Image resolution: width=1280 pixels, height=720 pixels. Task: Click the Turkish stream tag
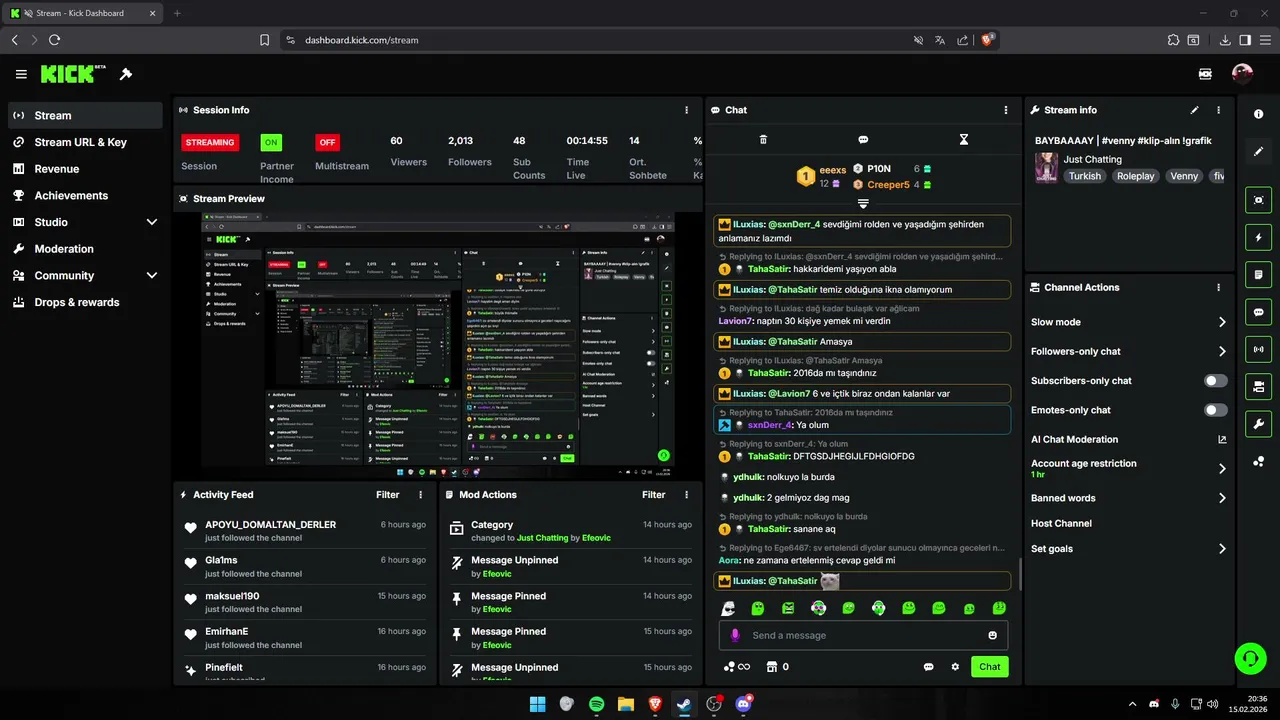pos(1084,176)
